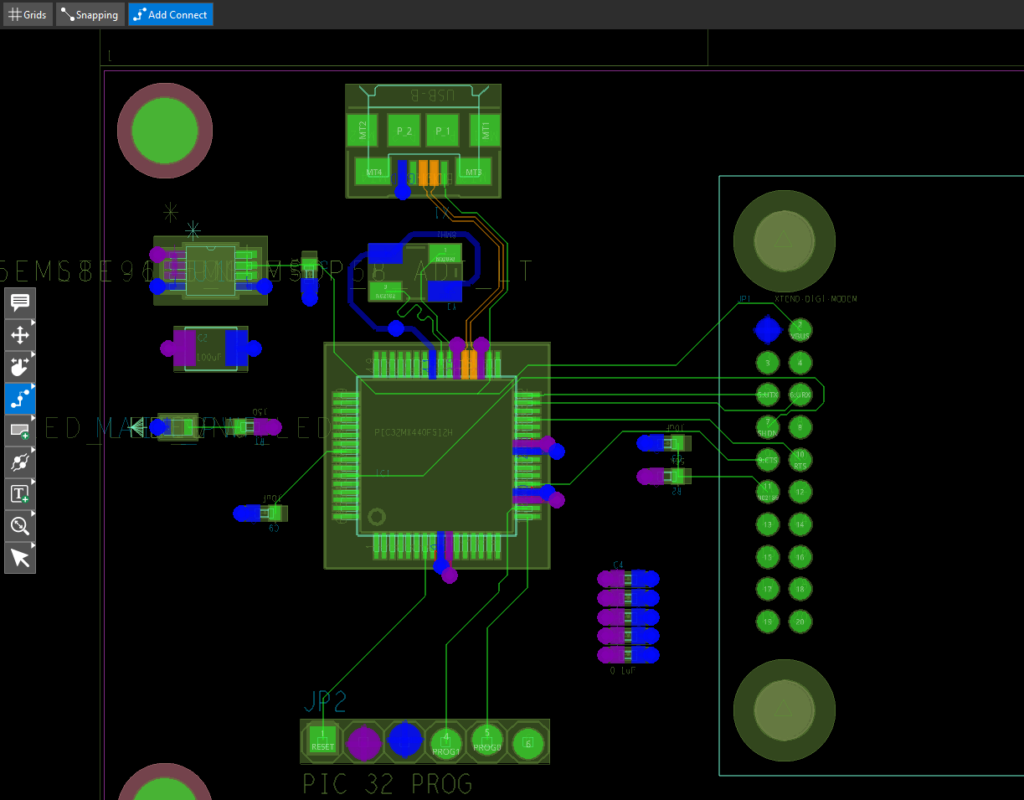The width and height of the screenshot is (1024, 800).
Task: Click pad 18 on JP1 connector
Action: click(800, 588)
